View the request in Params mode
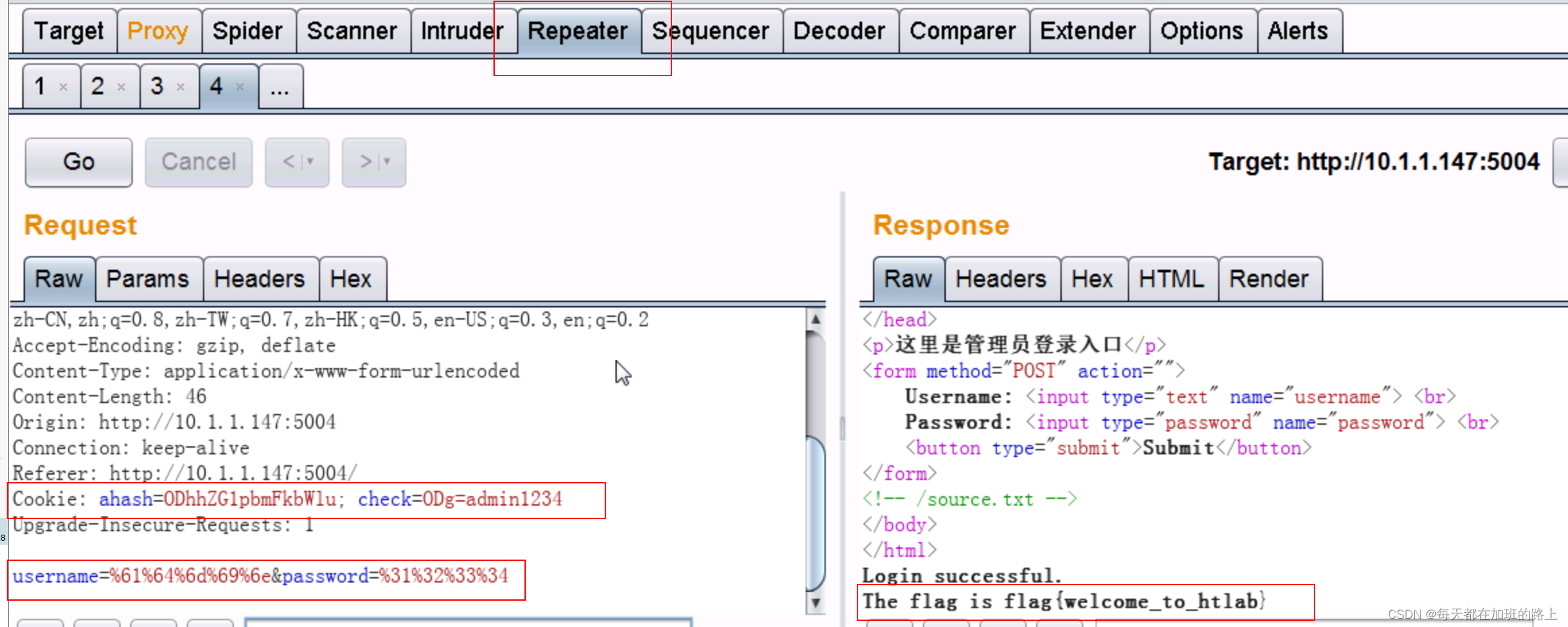This screenshot has height=627, width=1568. [x=148, y=278]
